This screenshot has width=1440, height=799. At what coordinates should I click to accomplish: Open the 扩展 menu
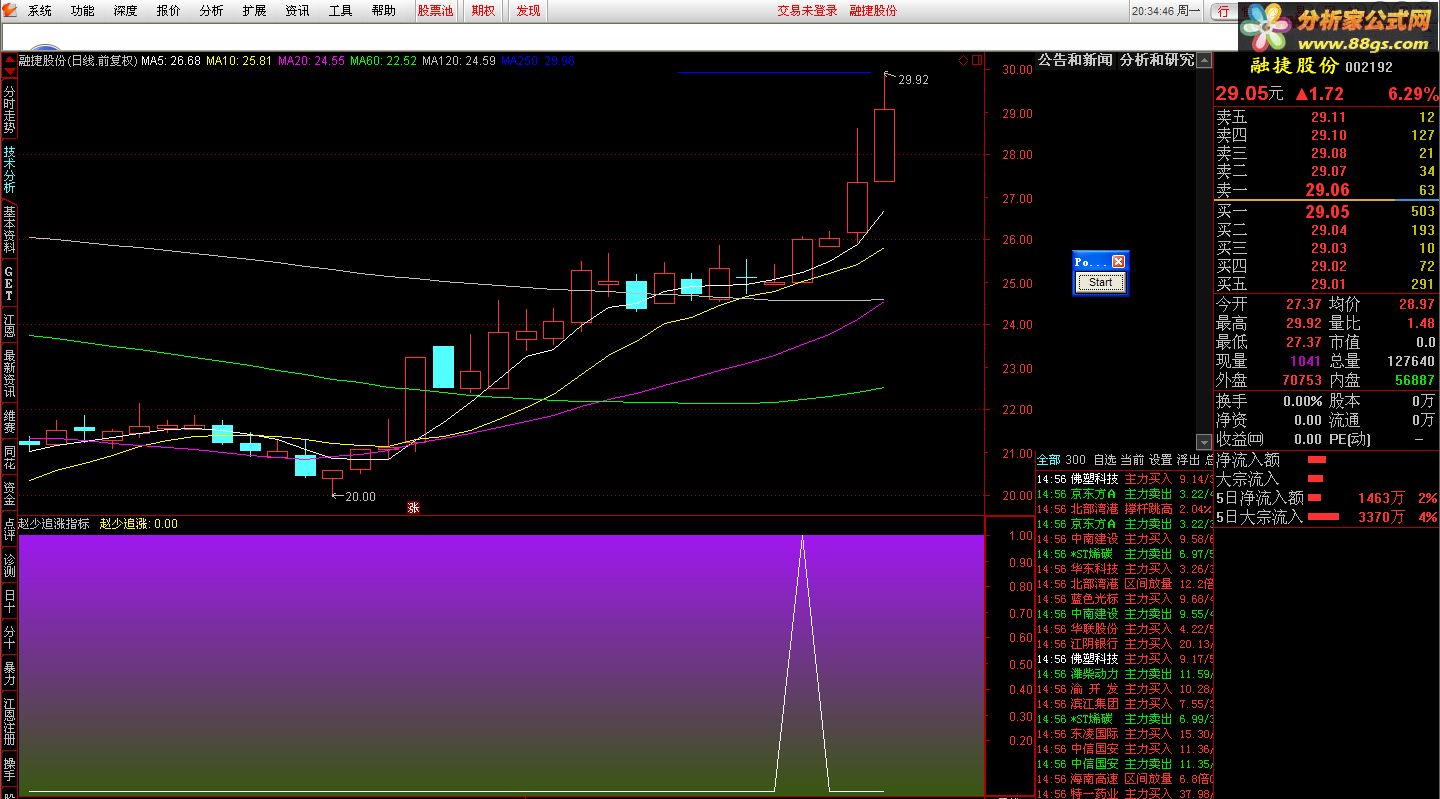pyautogui.click(x=255, y=11)
